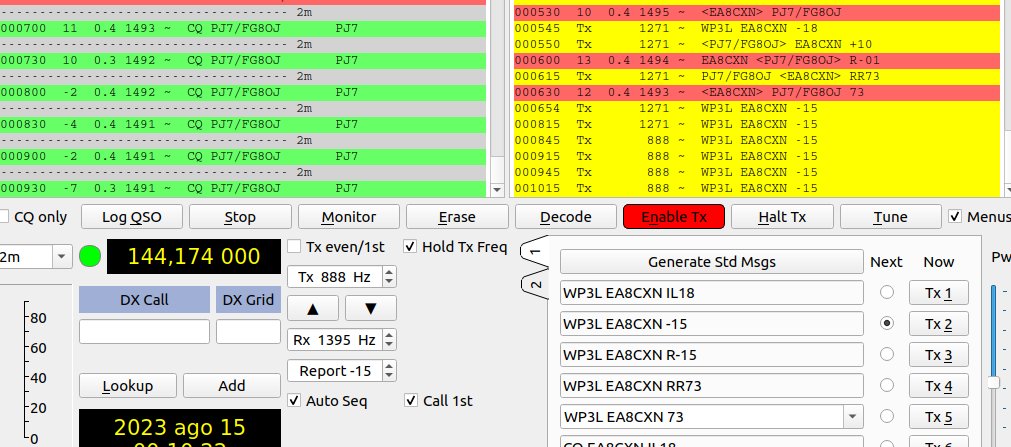Send message now with Tx 4 button

coord(939,386)
